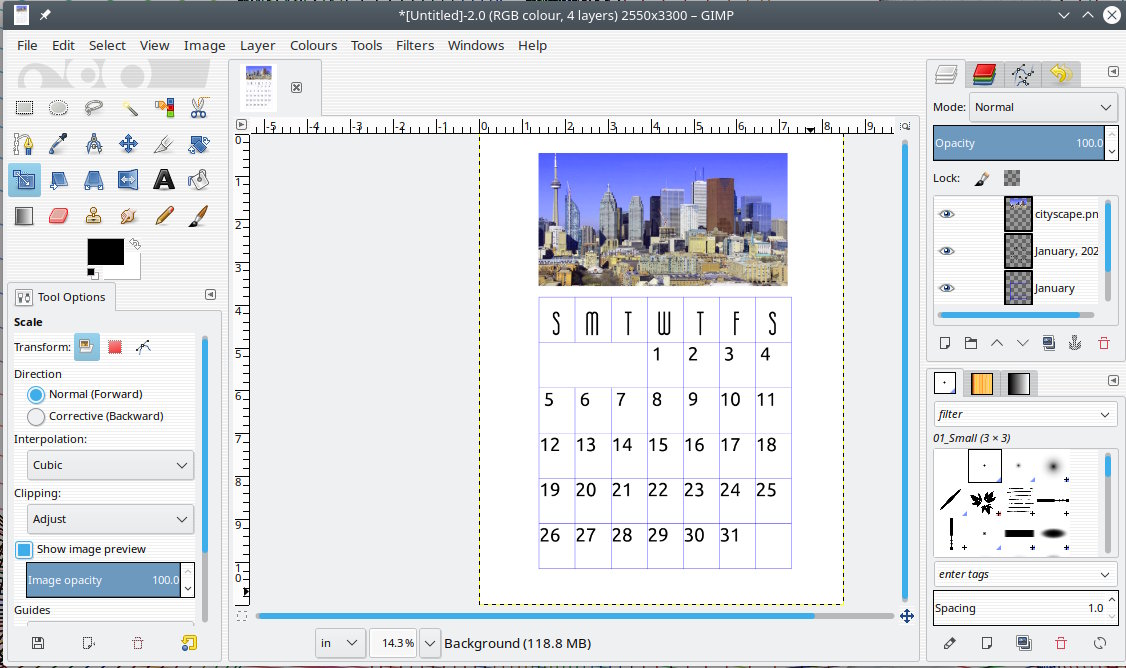Hide the cityscape.png layer eye icon

947,214
